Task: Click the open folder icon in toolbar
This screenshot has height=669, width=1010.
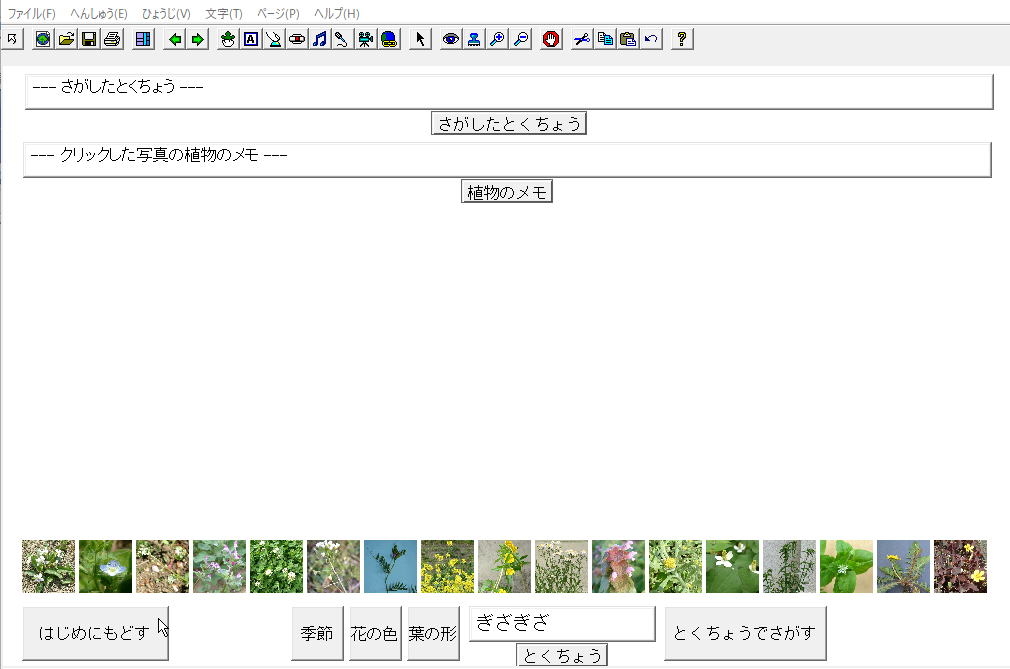Action: [x=66, y=39]
